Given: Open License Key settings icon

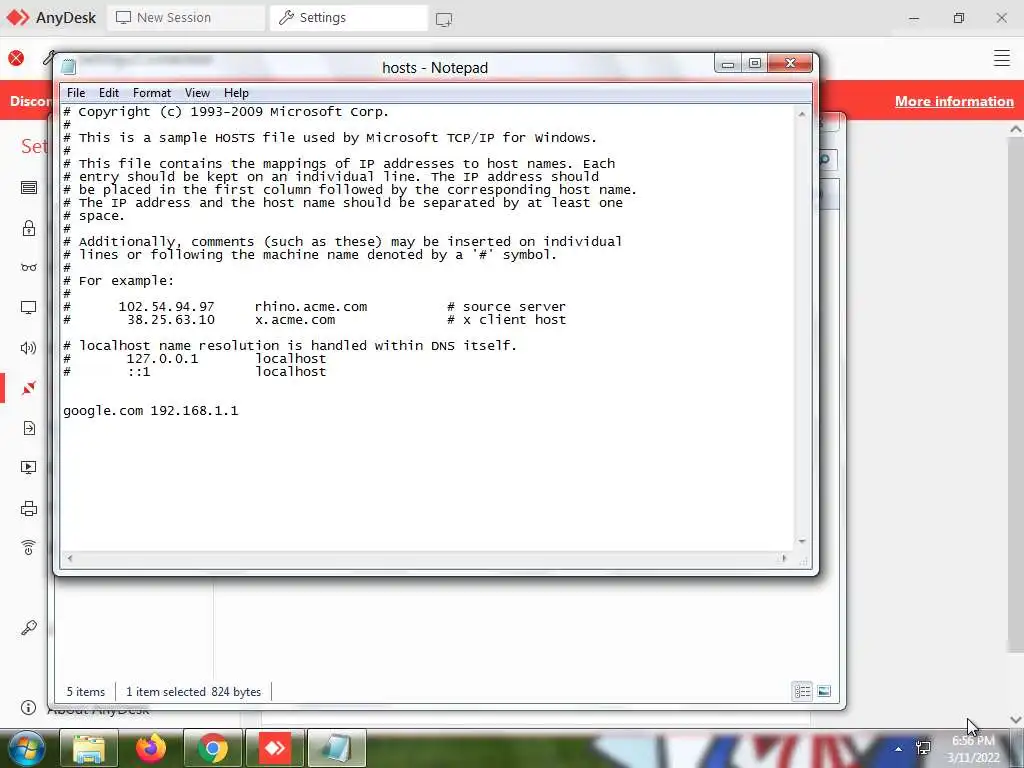Looking at the screenshot, I should pyautogui.click(x=29, y=628).
